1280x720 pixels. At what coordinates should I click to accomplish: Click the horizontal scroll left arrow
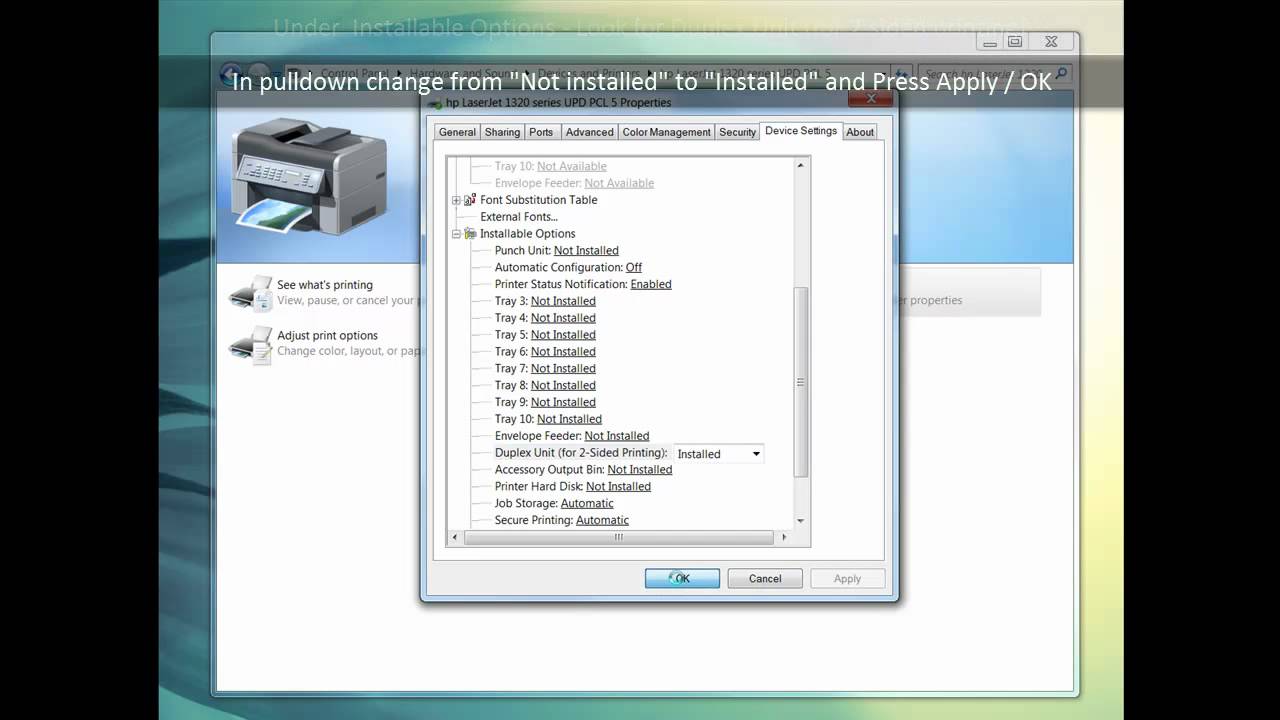[x=455, y=537]
